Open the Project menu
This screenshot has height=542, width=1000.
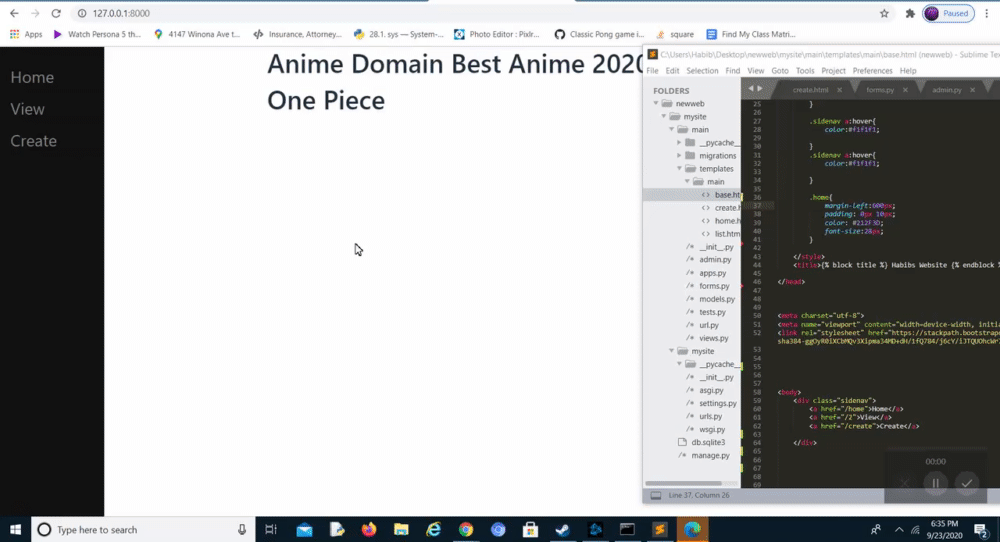tap(833, 71)
